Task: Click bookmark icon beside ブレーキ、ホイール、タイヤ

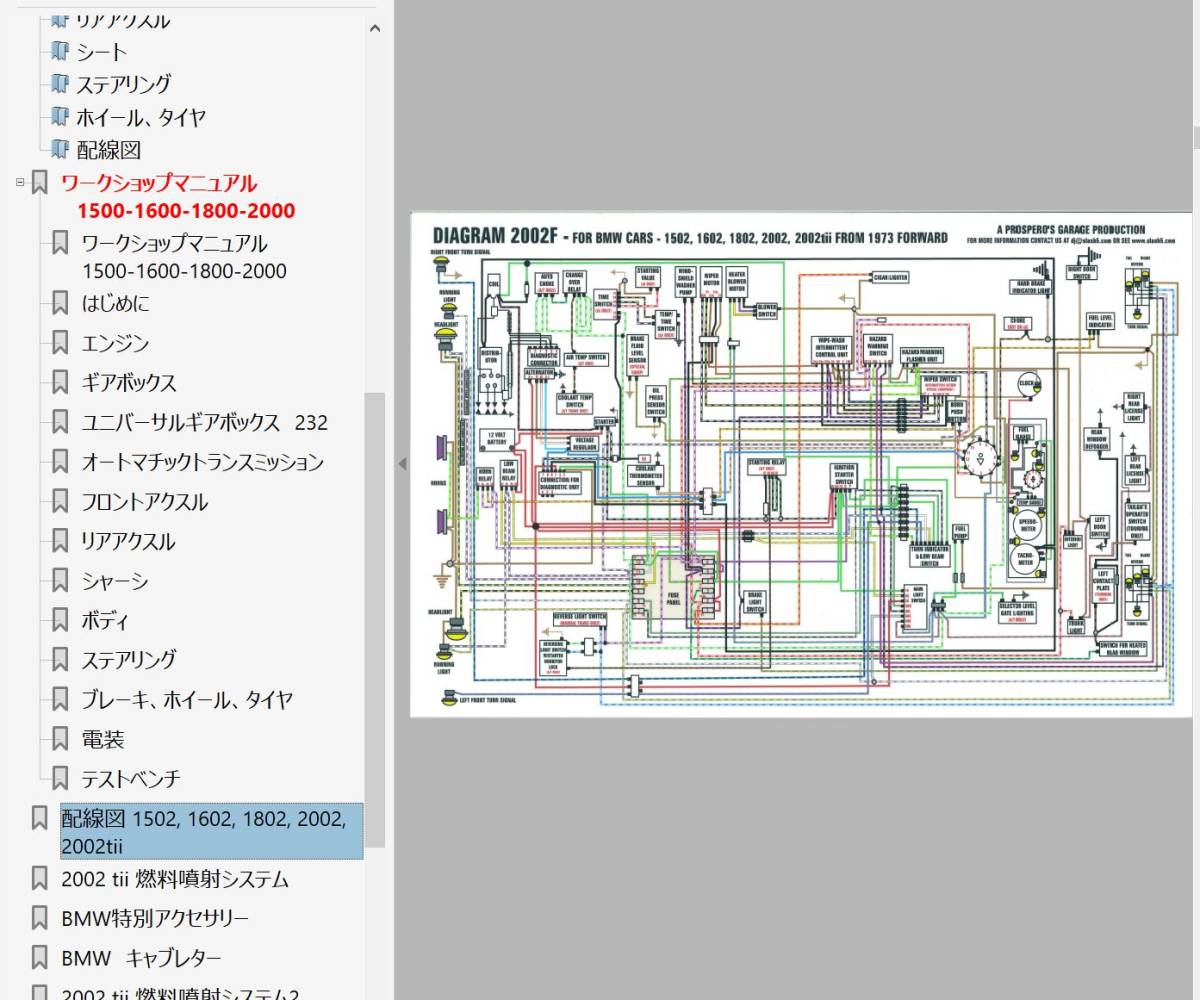Action: (x=60, y=700)
